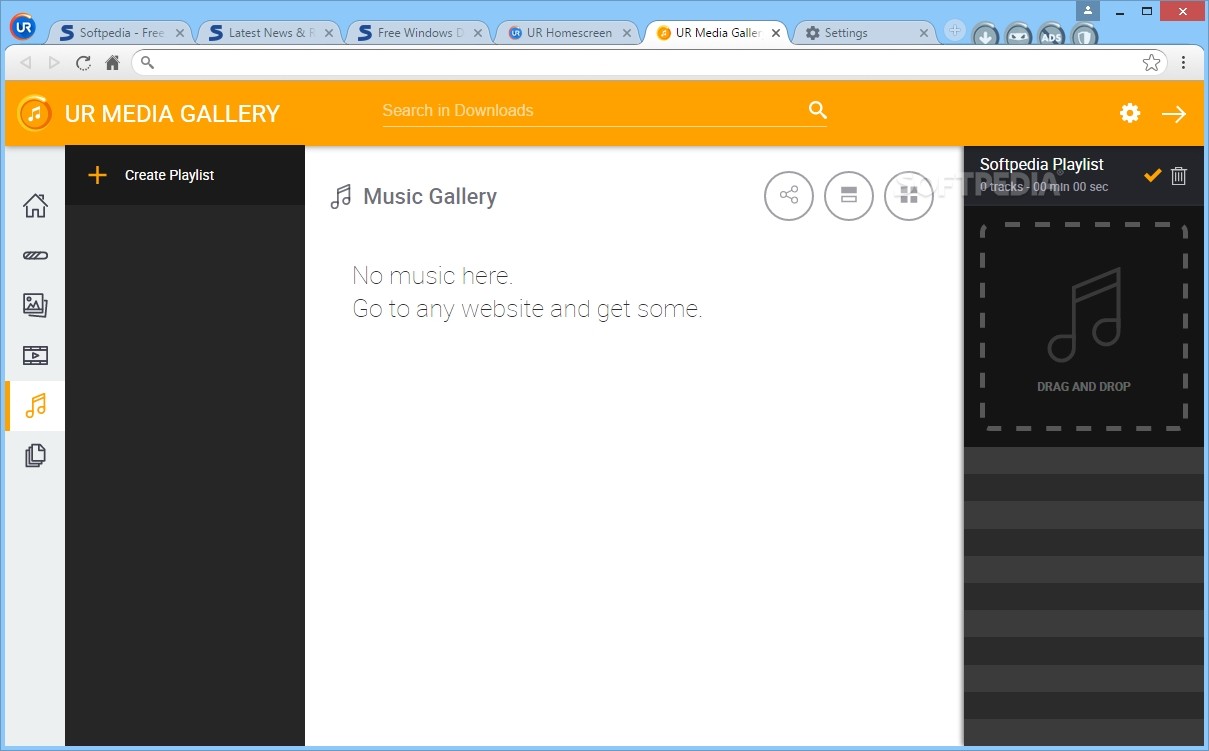Click the Share round button
Viewport: 1209px width, 751px height.
(x=789, y=195)
